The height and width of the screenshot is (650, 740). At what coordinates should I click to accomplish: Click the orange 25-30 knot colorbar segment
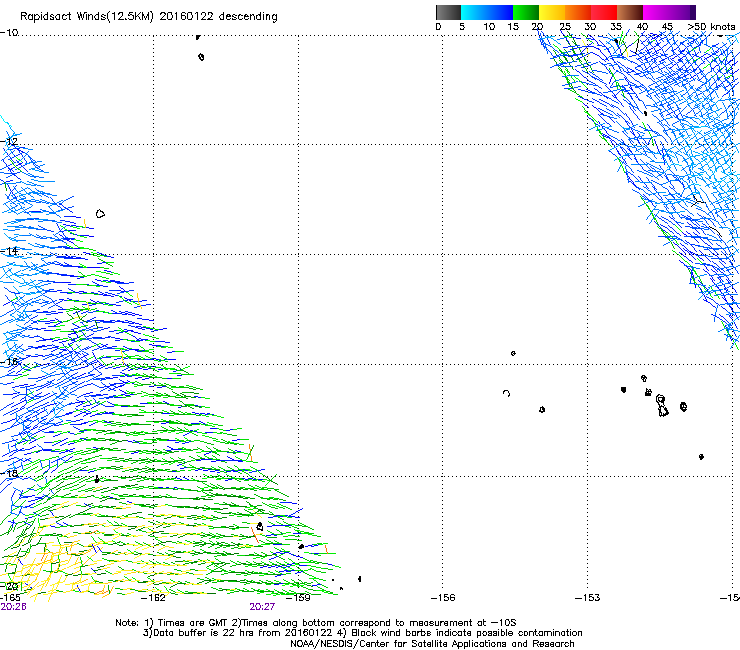pyautogui.click(x=578, y=12)
